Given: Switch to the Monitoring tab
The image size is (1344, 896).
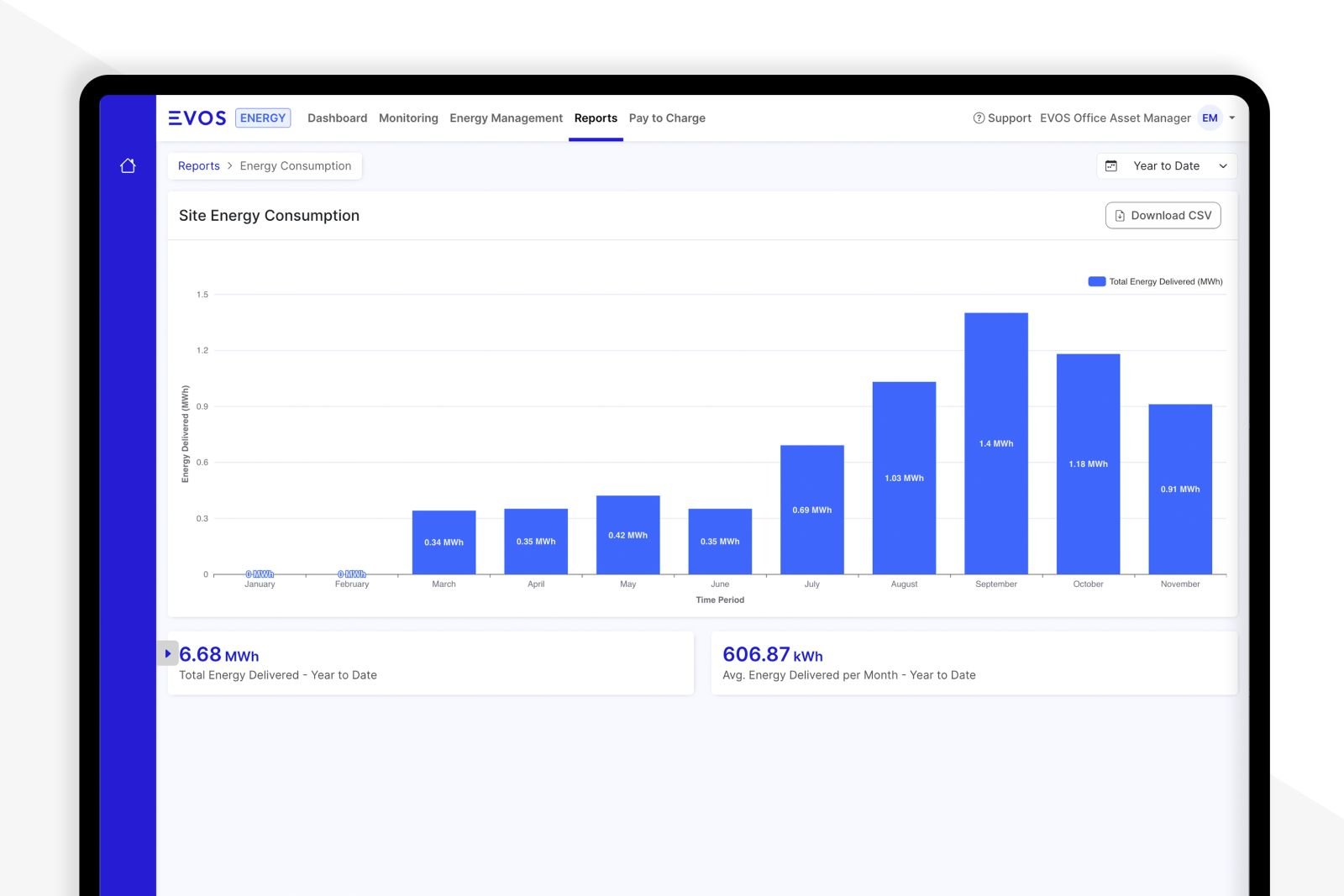Looking at the screenshot, I should [x=408, y=118].
